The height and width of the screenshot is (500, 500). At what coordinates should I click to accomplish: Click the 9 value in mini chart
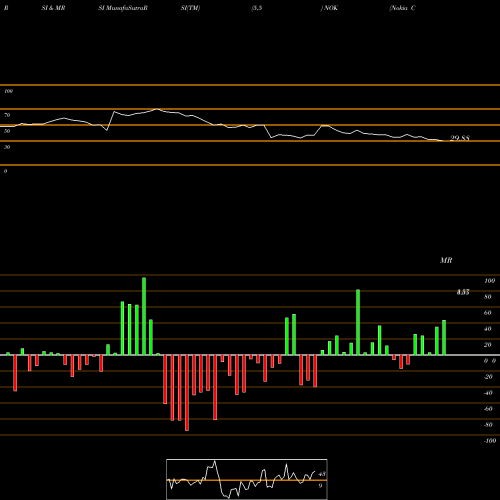click(x=320, y=486)
